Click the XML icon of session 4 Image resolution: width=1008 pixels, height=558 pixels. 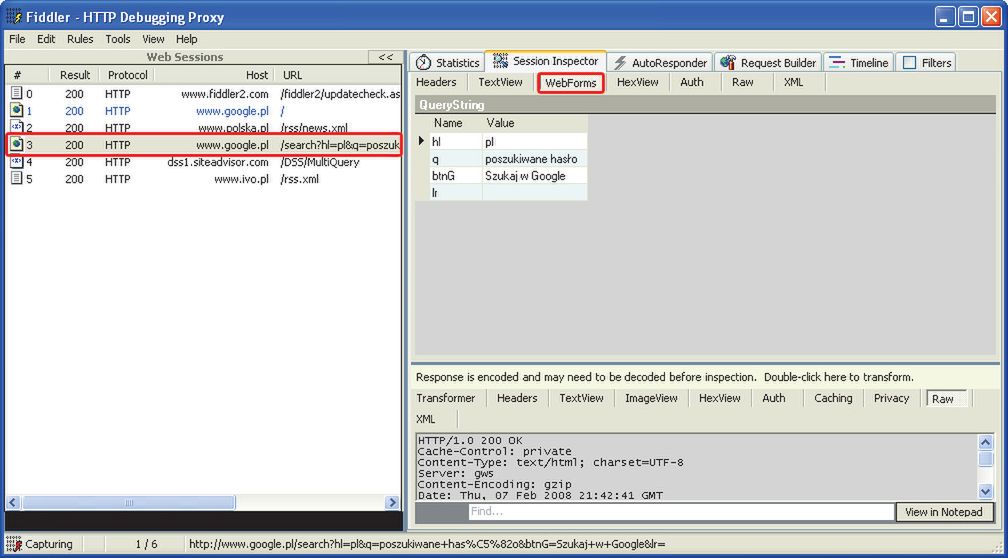pyautogui.click(x=17, y=161)
